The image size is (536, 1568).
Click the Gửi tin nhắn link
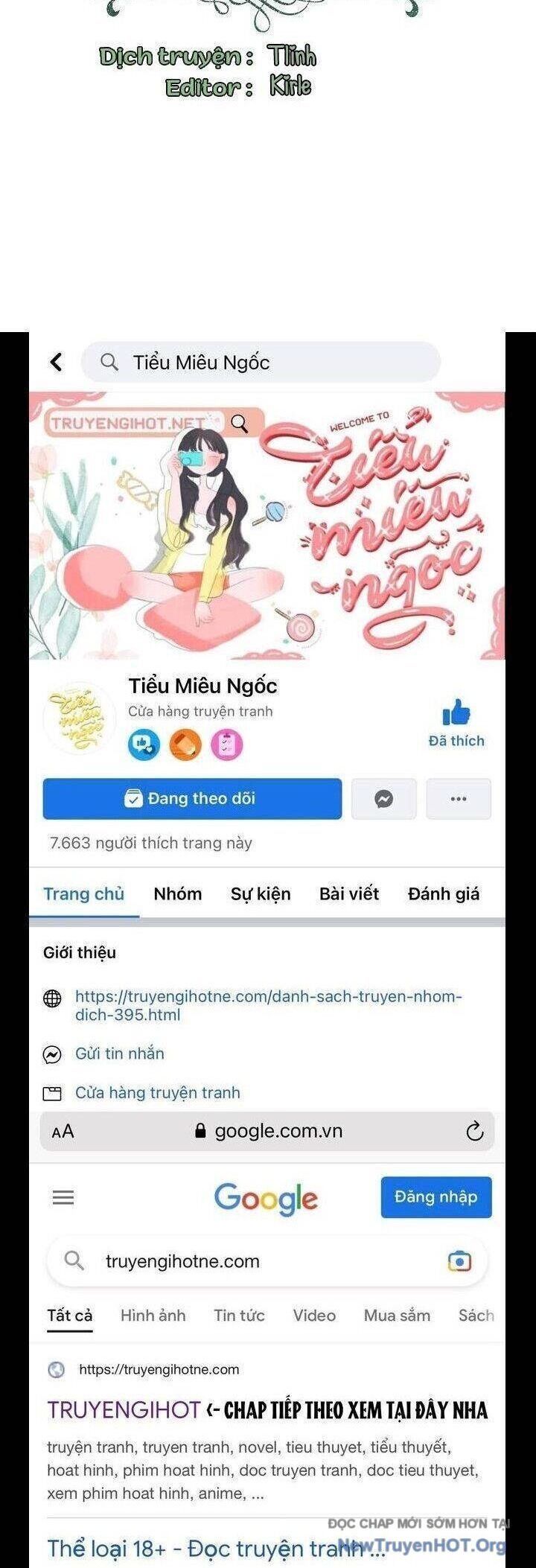coord(120,1054)
